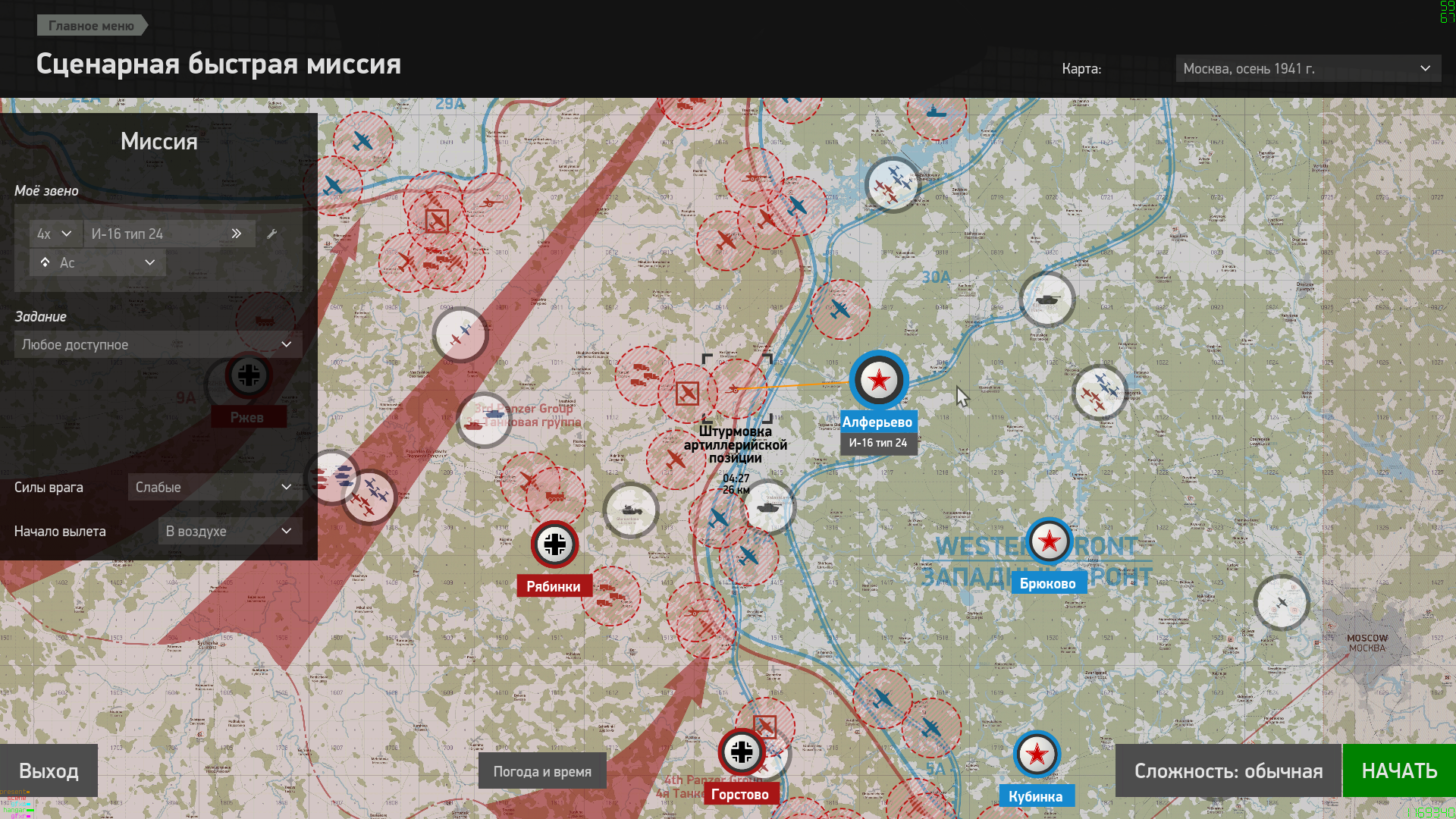Click two-plane intercept marker above Rzhev
The height and width of the screenshot is (819, 1456).
coord(460,334)
